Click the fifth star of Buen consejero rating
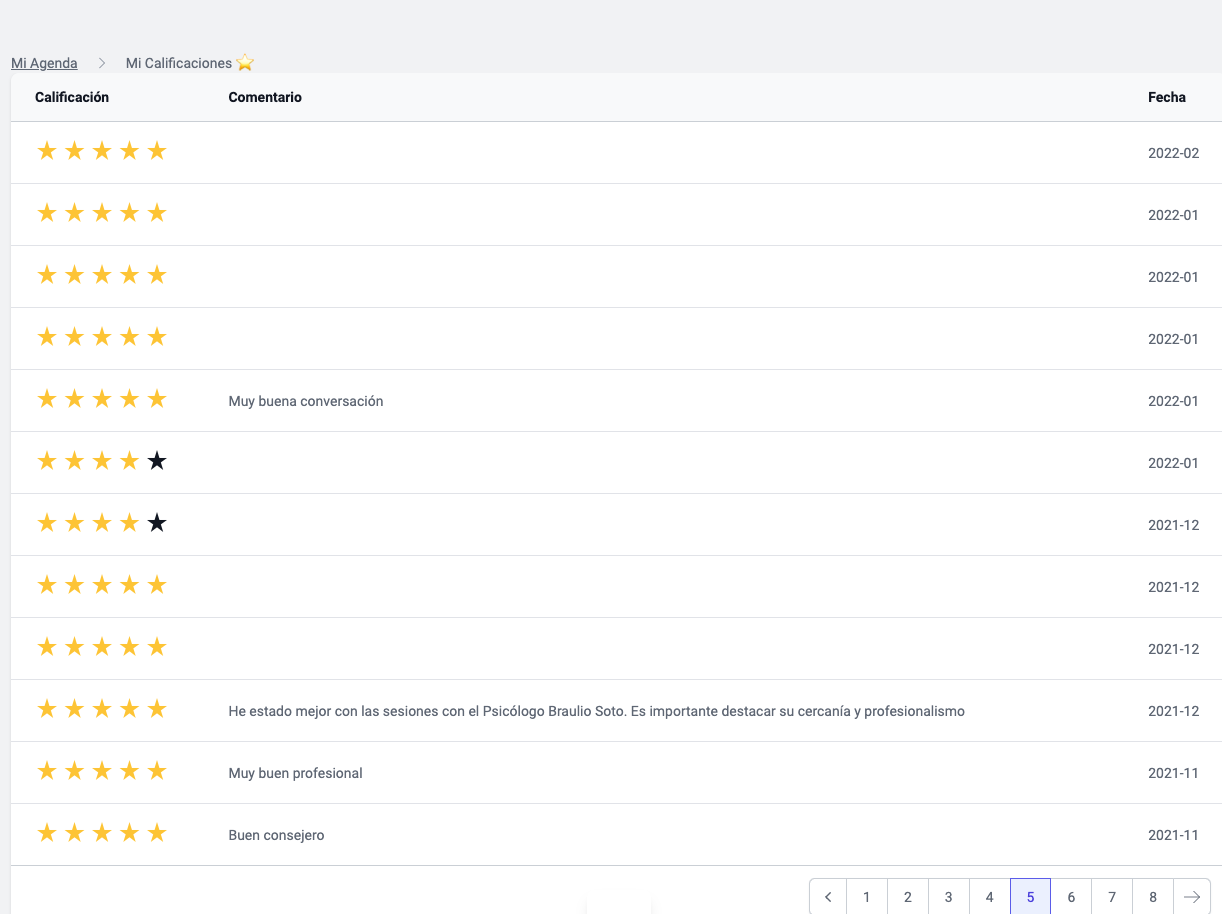The height and width of the screenshot is (914, 1222). coord(157,833)
